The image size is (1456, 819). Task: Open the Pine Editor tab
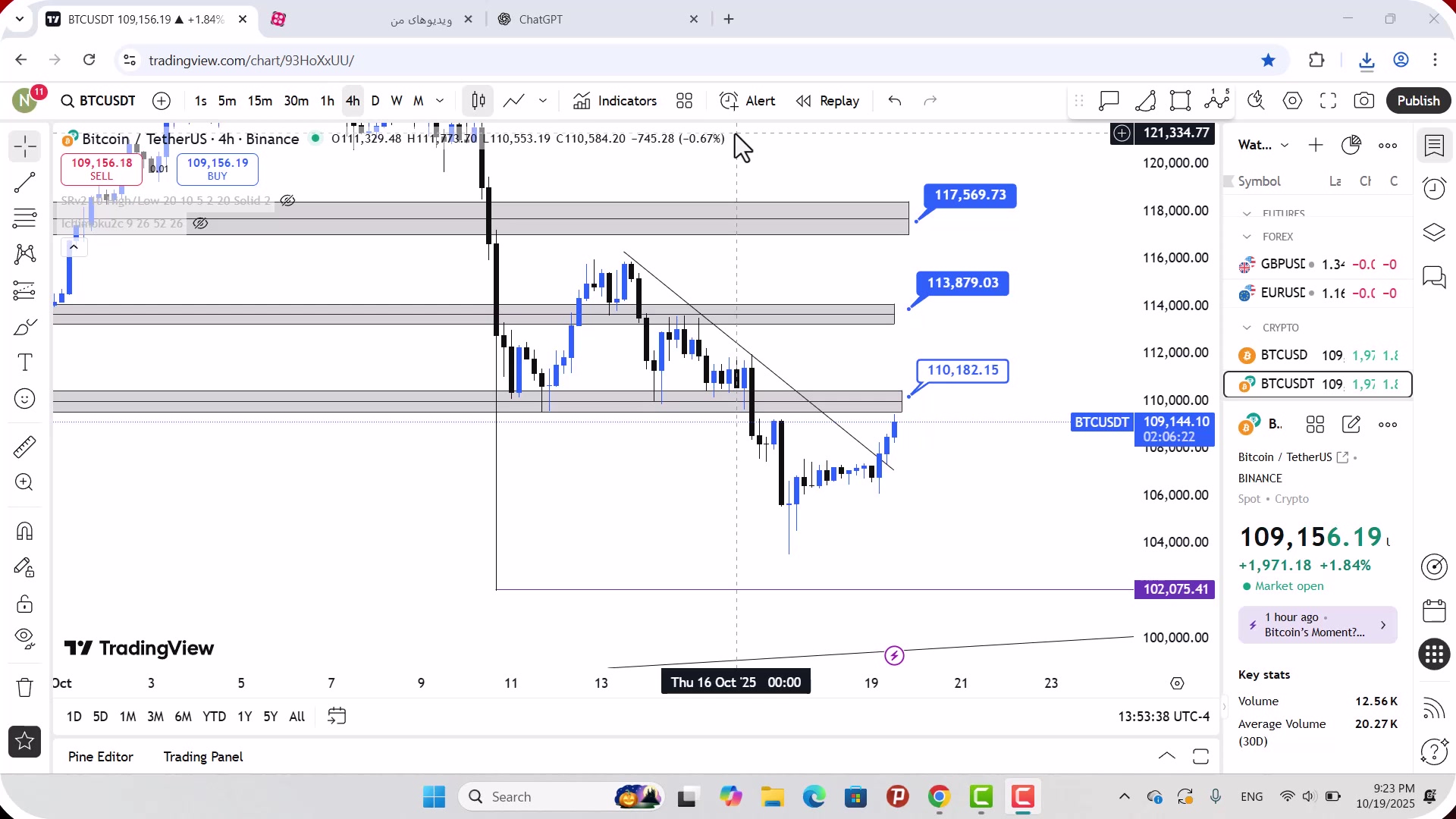(x=101, y=757)
